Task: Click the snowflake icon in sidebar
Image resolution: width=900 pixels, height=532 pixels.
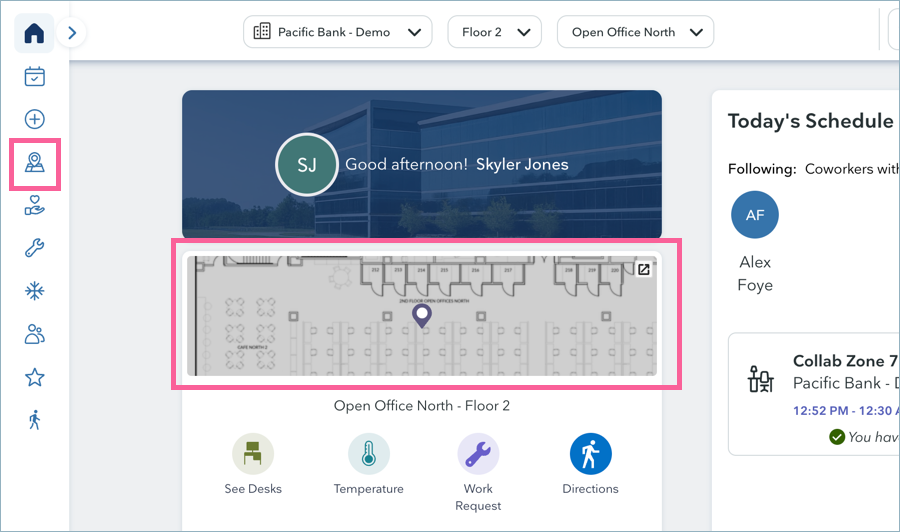Action: [34, 291]
